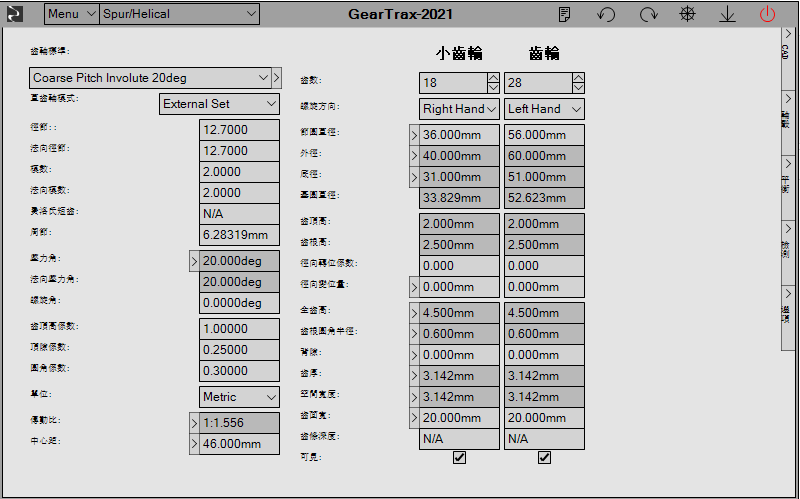The image size is (800, 499).
Task: Click the gear pitch diameter 56.000mm field
Action: pyautogui.click(x=544, y=135)
